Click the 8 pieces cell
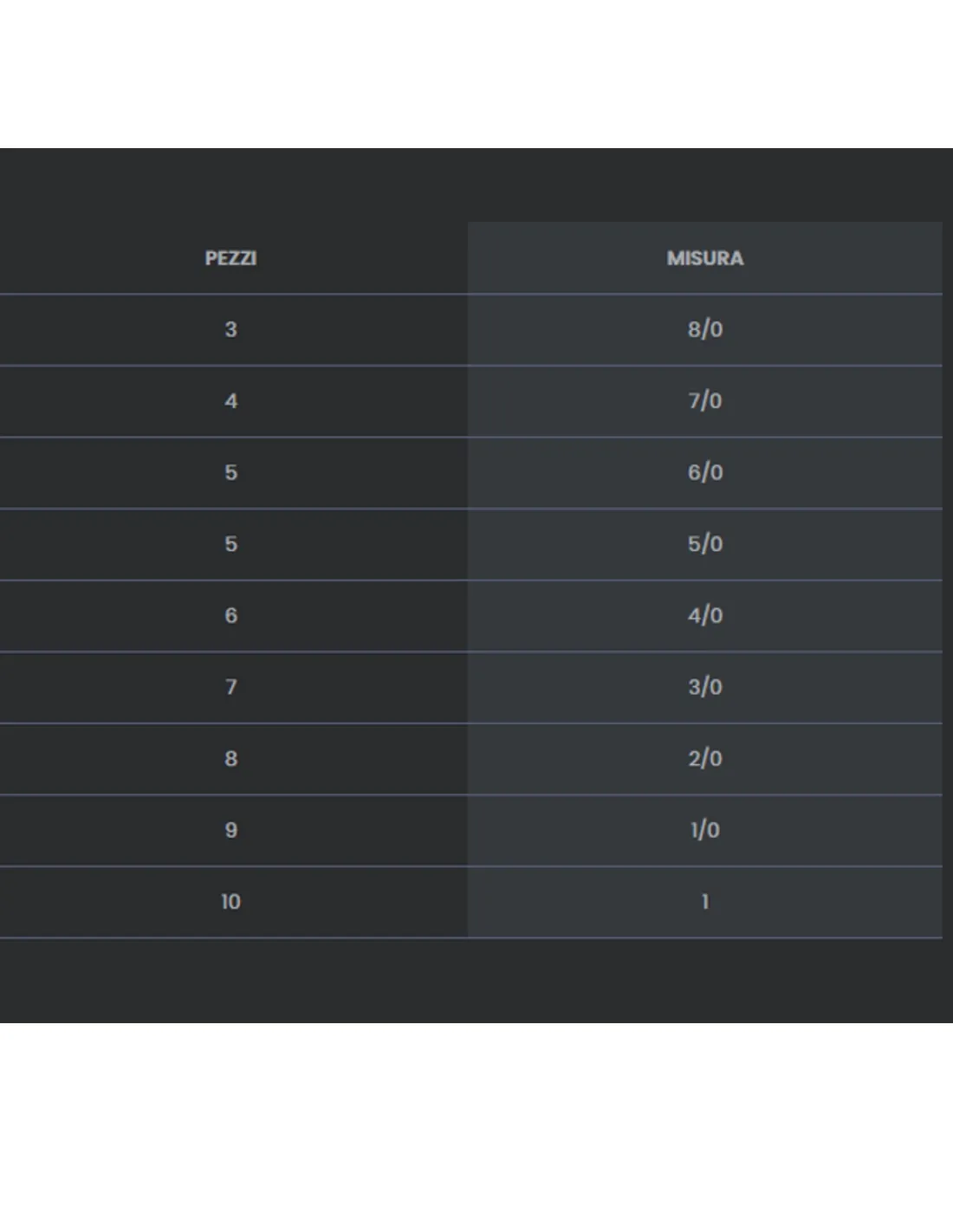953x1232 pixels. click(x=230, y=759)
